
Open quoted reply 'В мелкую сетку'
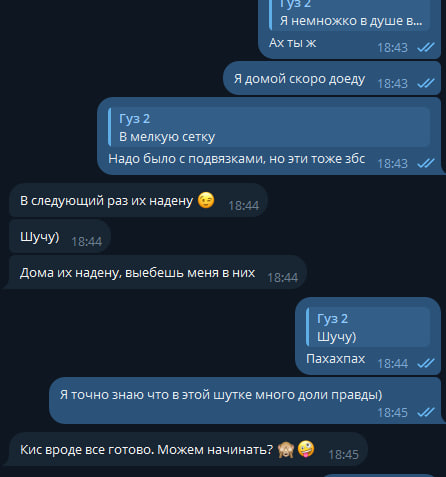pos(269,127)
